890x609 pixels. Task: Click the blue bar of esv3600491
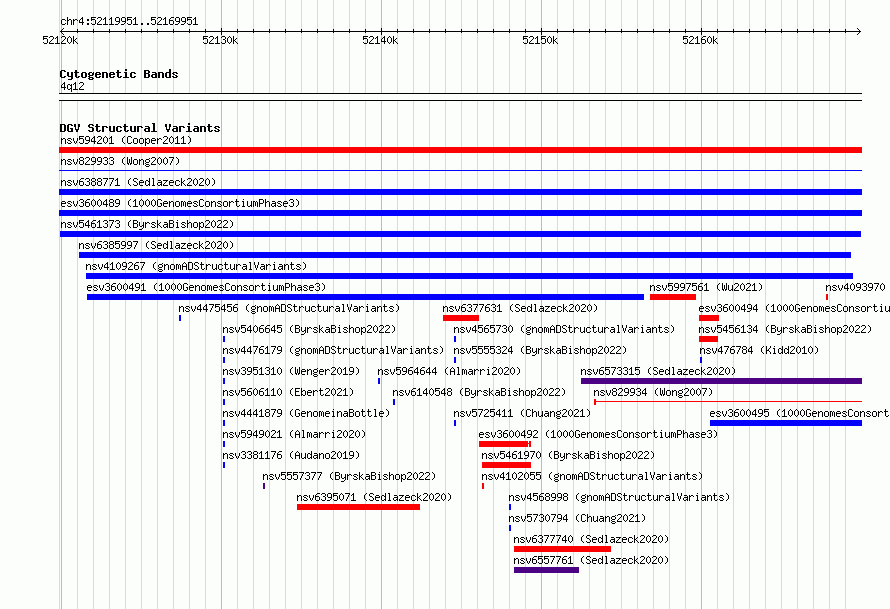366,297
